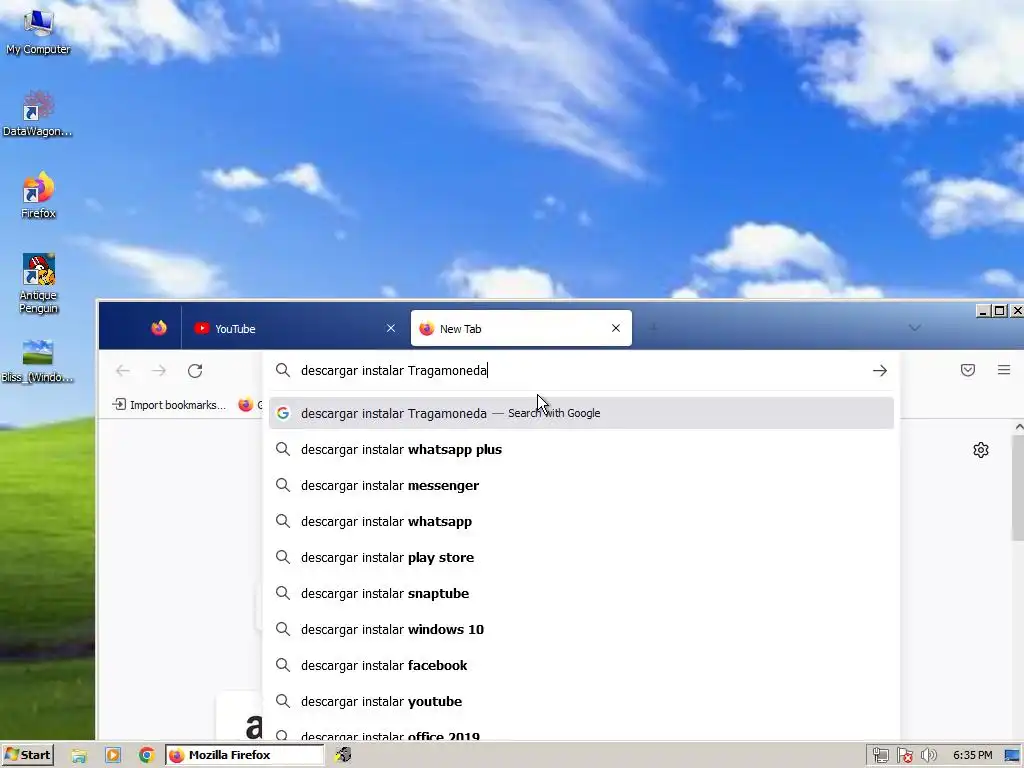The width and height of the screenshot is (1024, 768).
Task: Minimize the Firefox window
Action: click(983, 311)
